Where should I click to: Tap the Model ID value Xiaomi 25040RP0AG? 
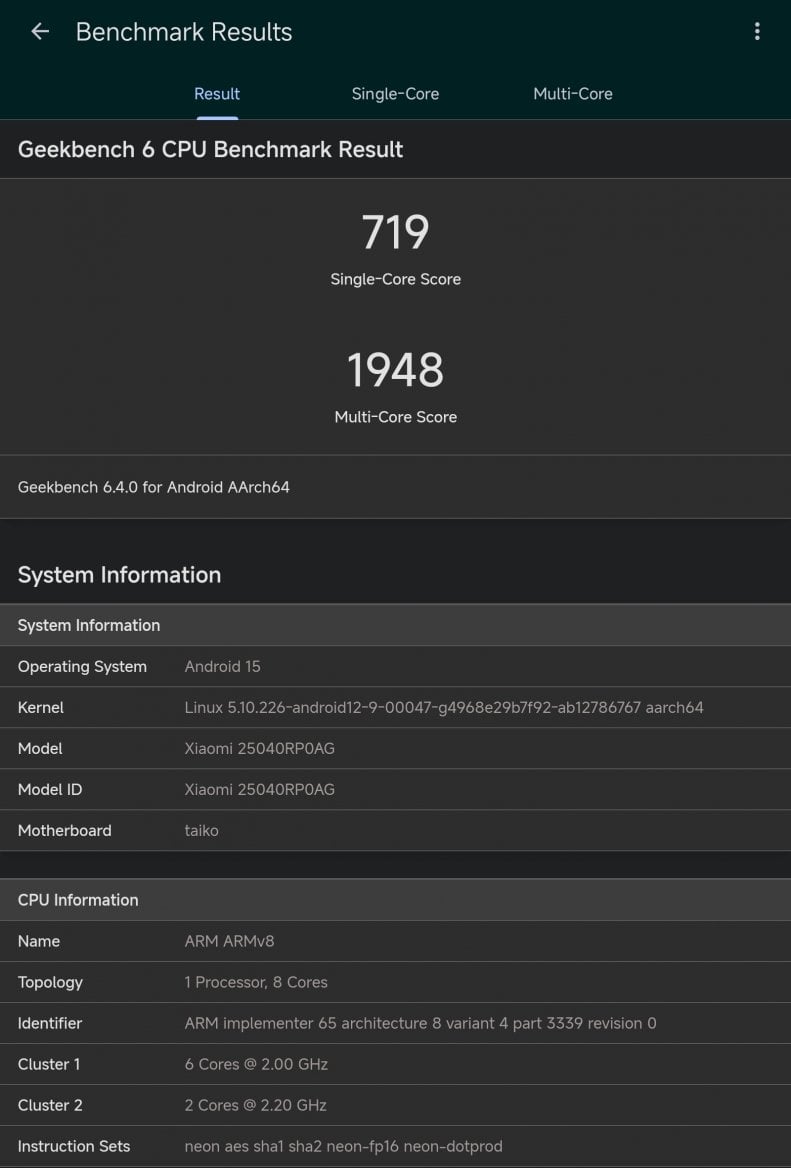click(x=259, y=790)
